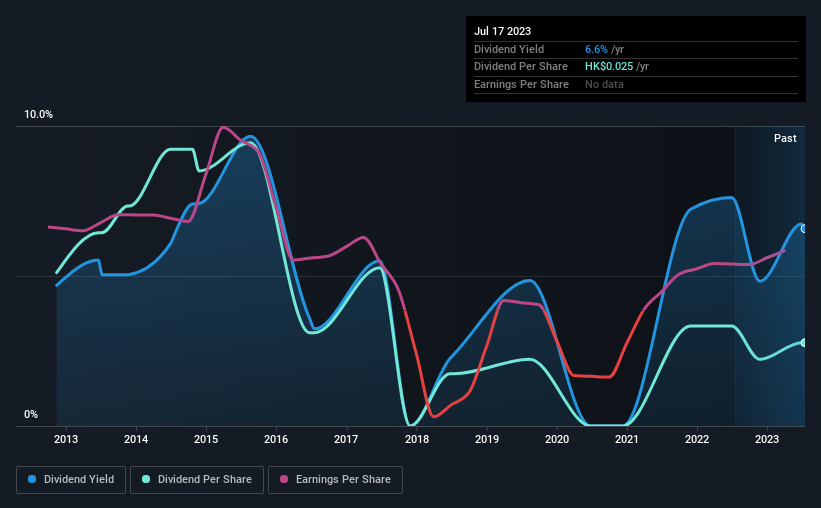
Task: Click the 10.0% y-axis label
Action: point(39,114)
